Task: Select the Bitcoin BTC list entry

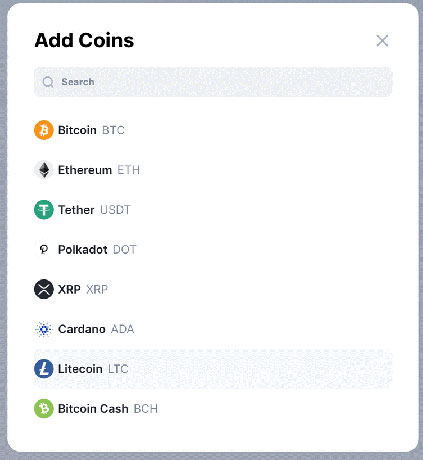Action: (x=213, y=130)
